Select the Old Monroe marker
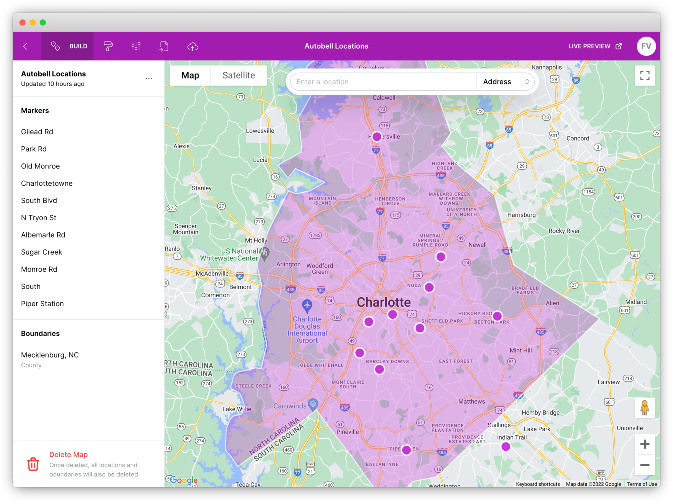This screenshot has width=673, height=500. pyautogui.click(x=40, y=166)
